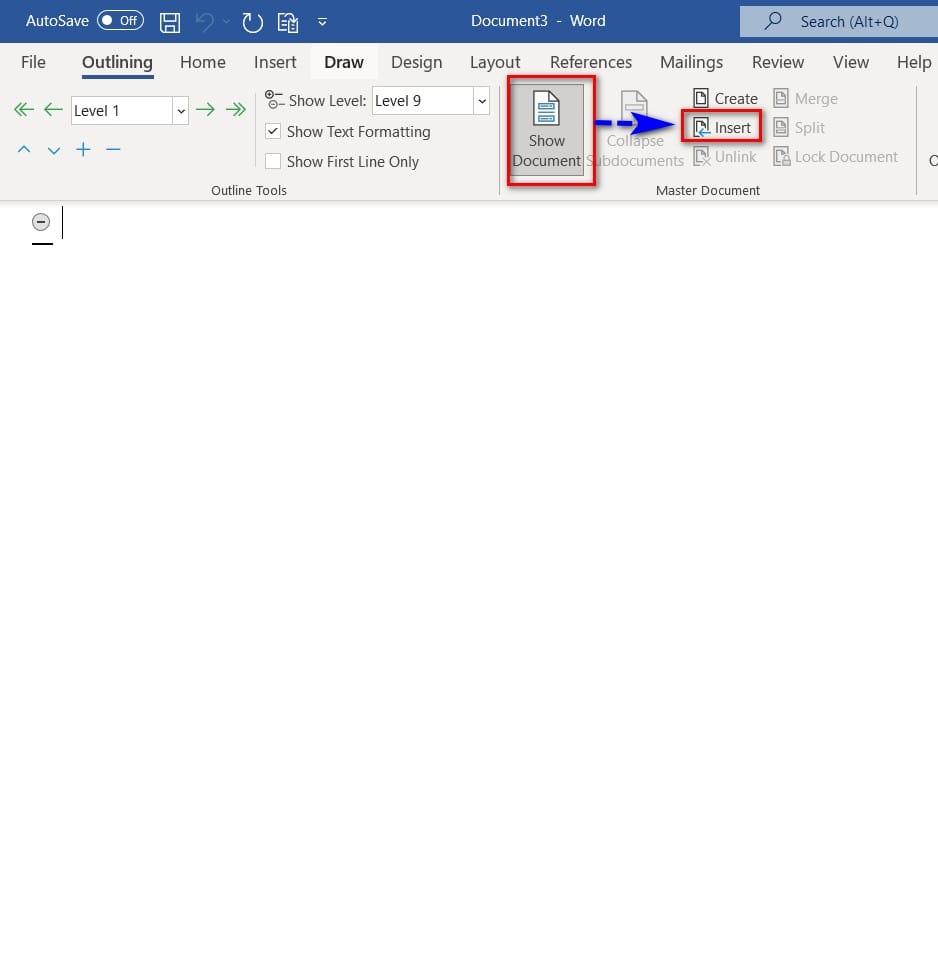
Task: Collapse the outline bullet in document
Action: point(41,222)
